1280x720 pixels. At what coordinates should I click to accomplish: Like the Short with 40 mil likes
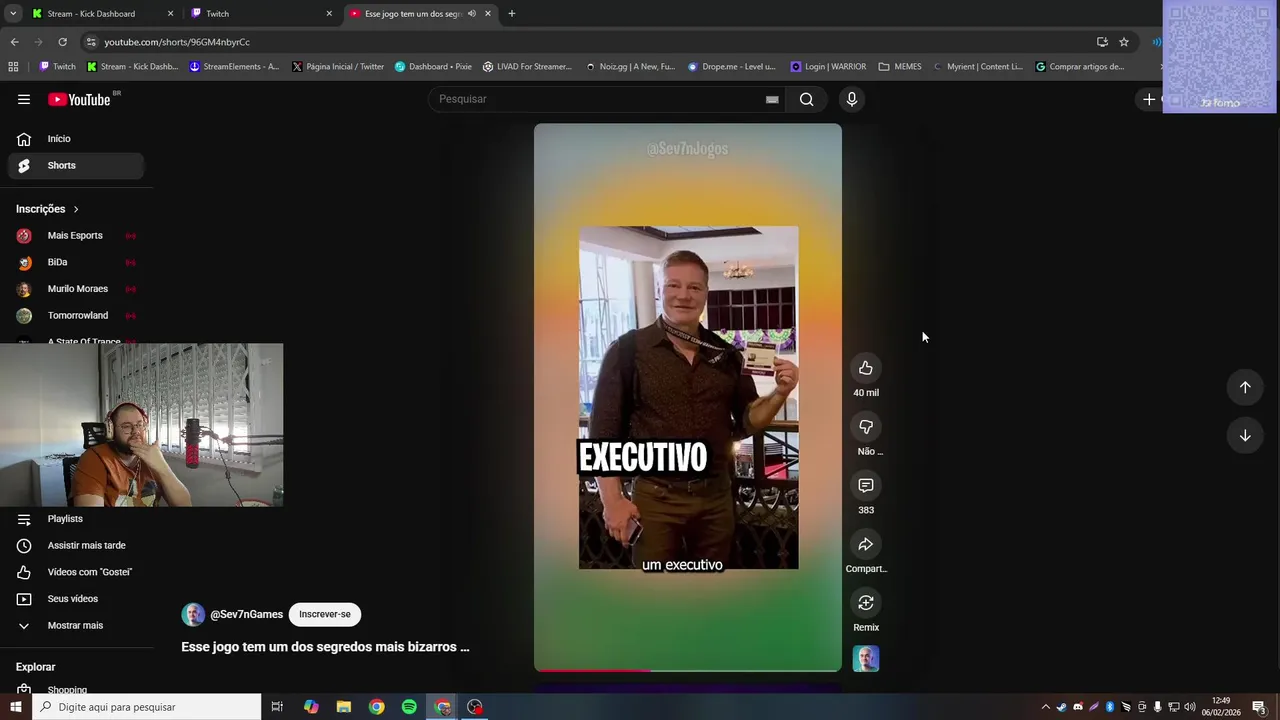click(866, 368)
